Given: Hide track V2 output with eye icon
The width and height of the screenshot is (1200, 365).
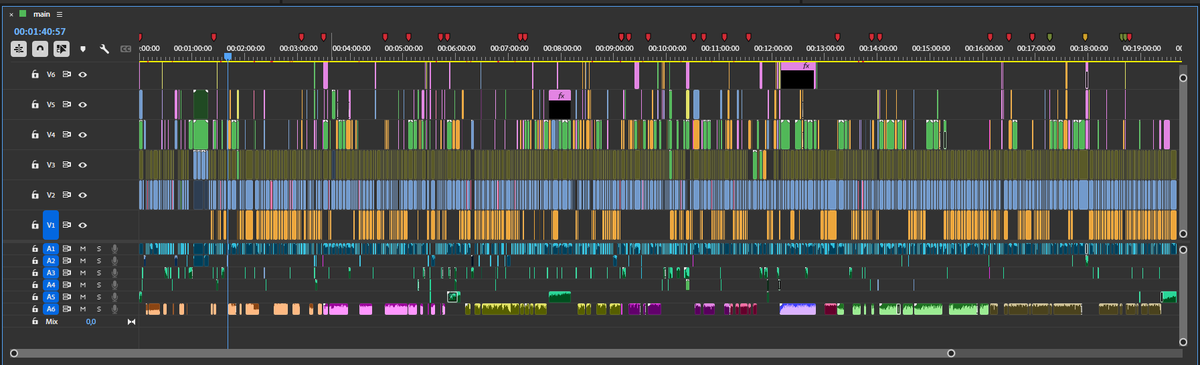Looking at the screenshot, I should tap(84, 194).
